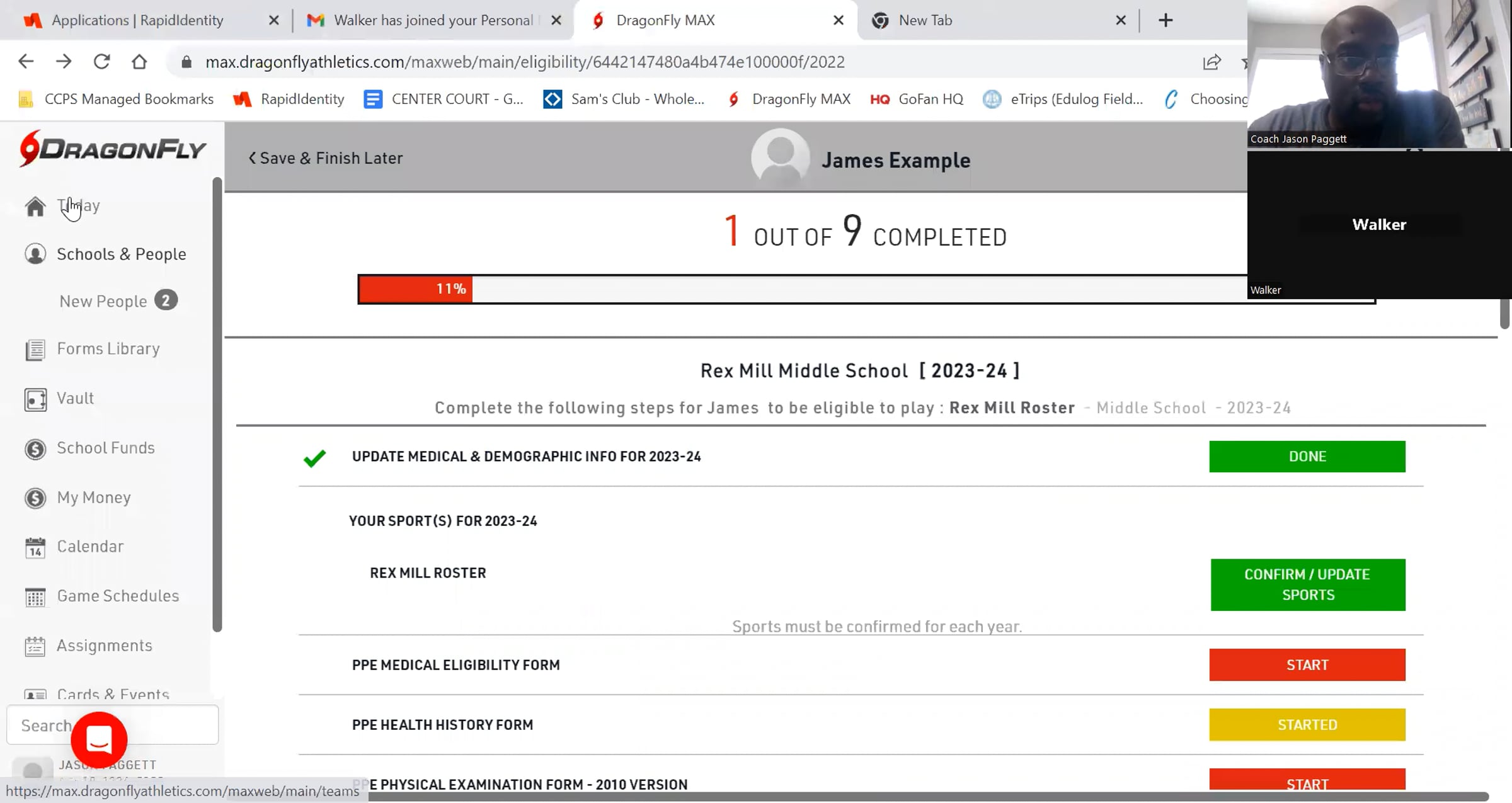Go back with the browser back arrow

pyautogui.click(x=26, y=62)
